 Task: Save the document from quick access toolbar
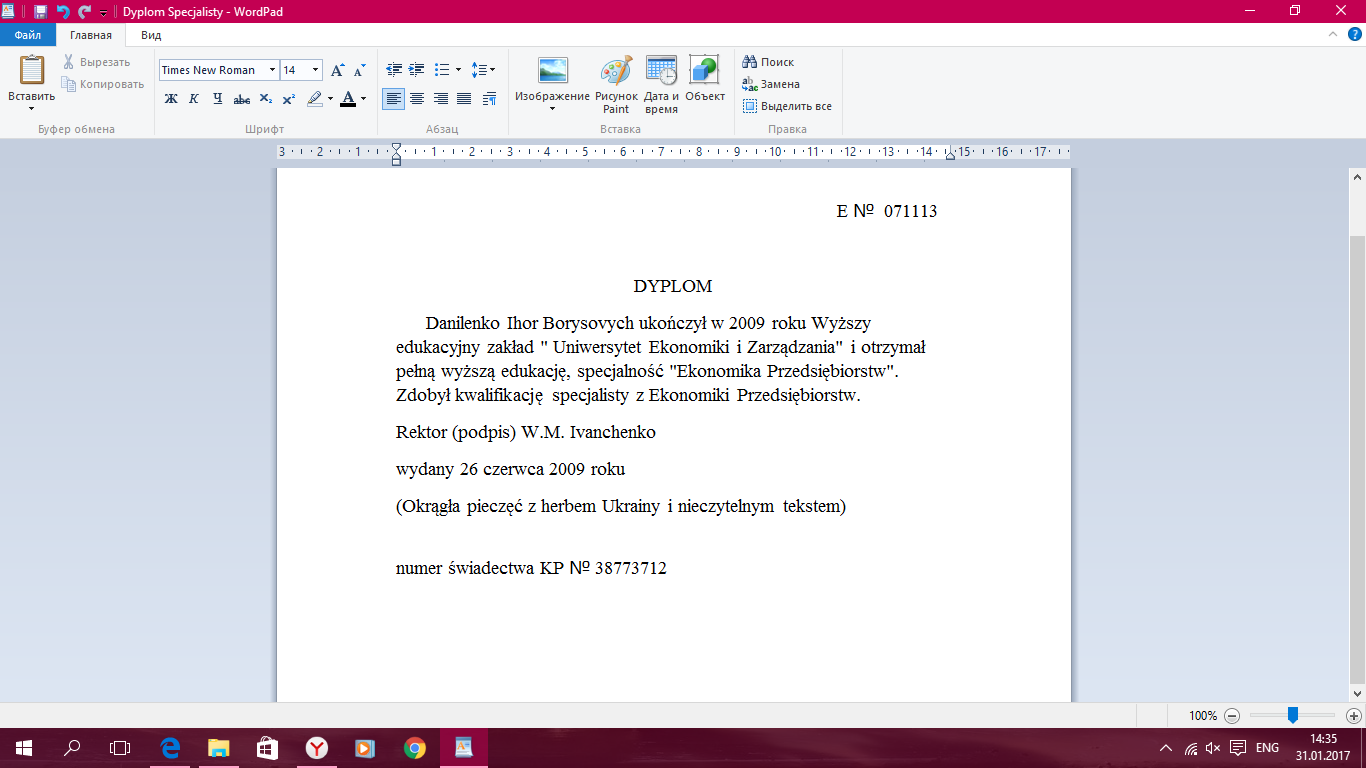coord(40,12)
